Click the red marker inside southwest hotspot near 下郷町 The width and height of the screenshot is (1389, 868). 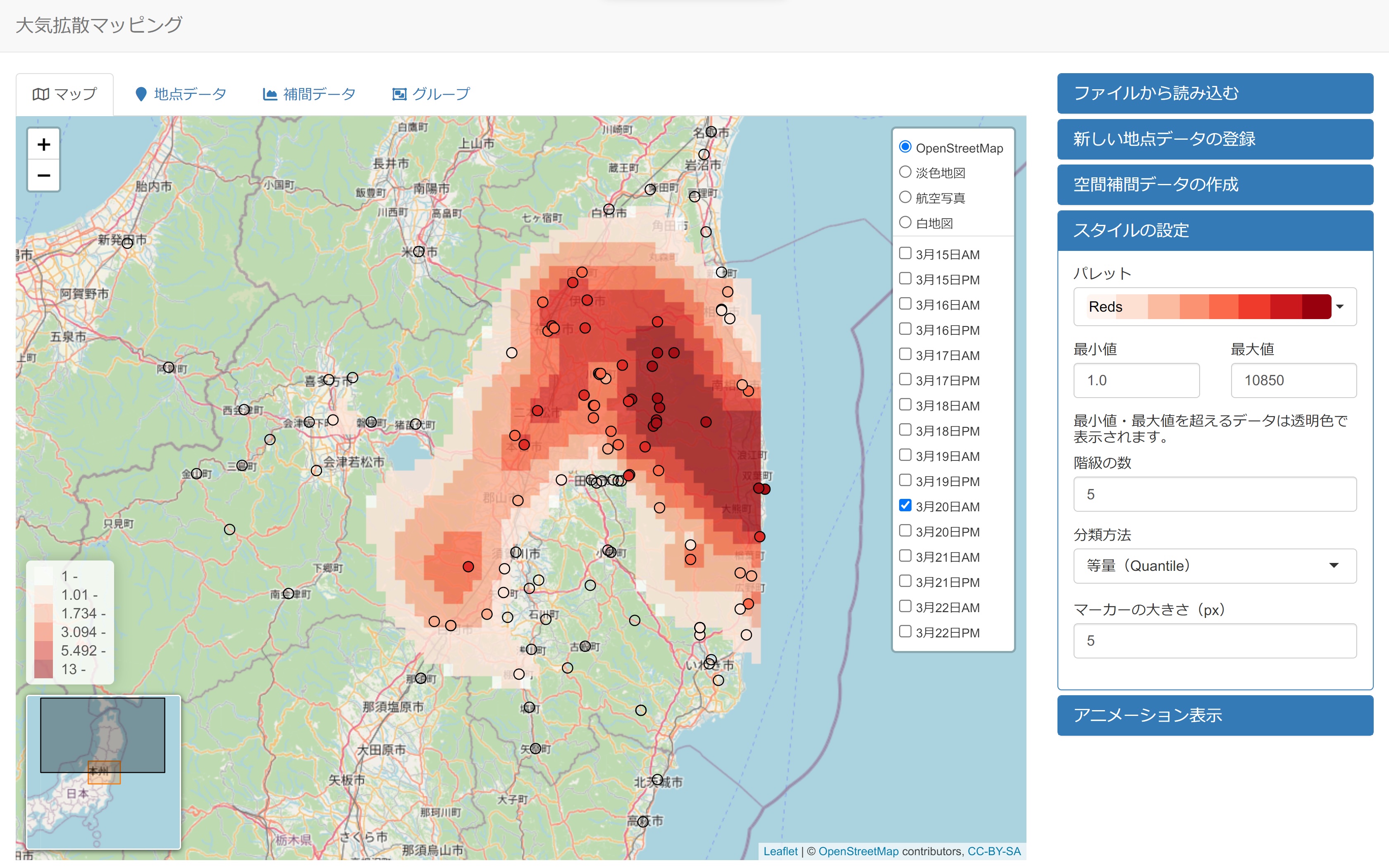(x=468, y=567)
